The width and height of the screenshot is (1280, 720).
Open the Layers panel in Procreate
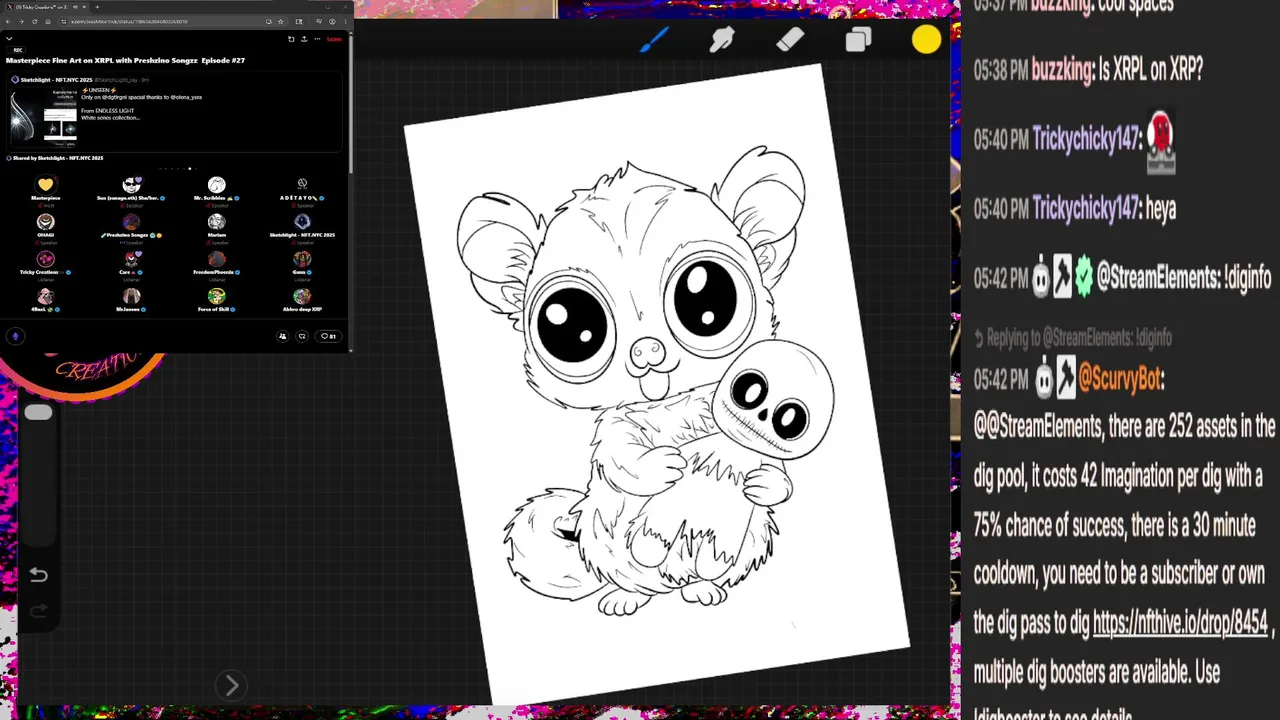coord(858,40)
